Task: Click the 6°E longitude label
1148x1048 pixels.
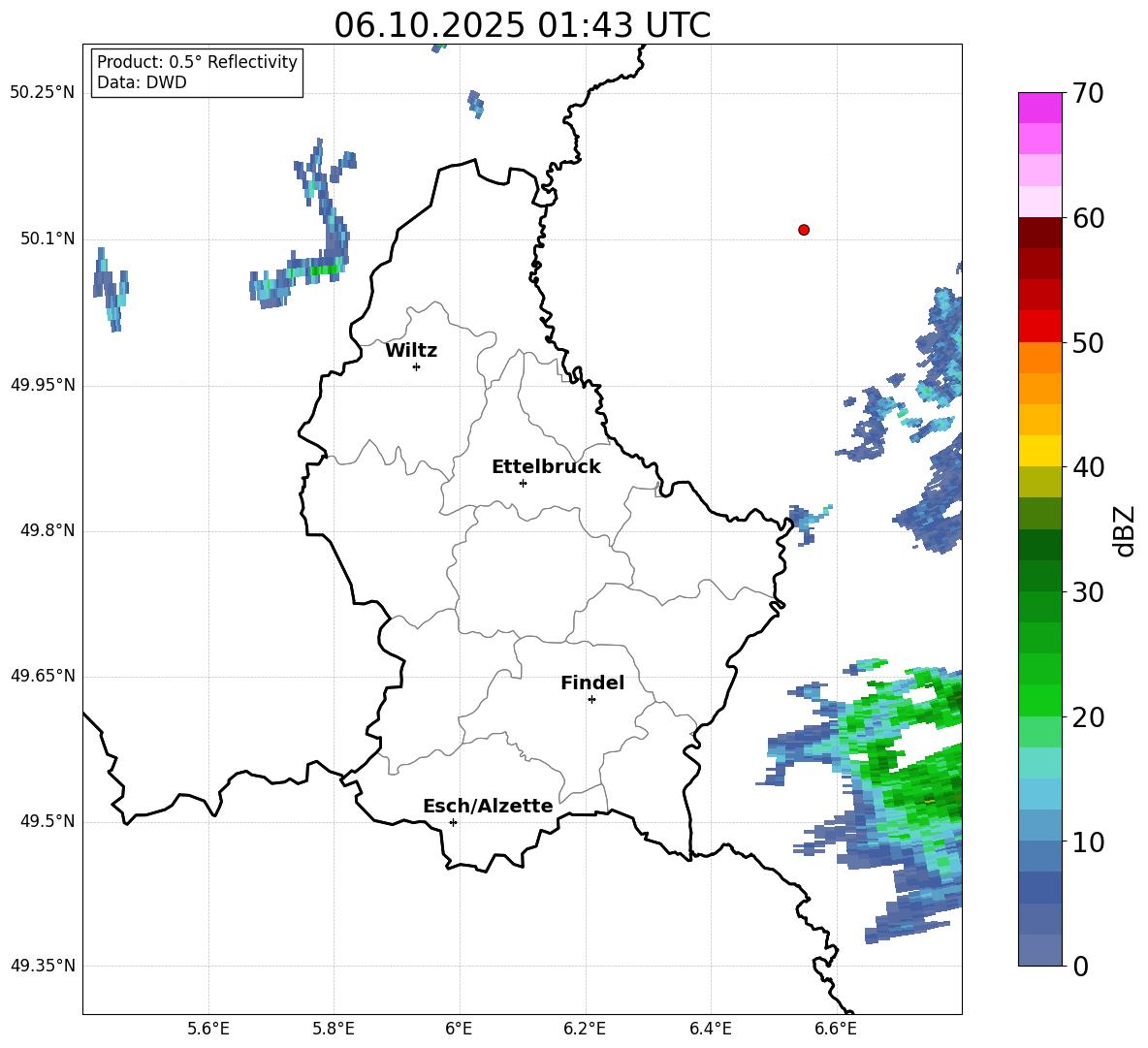Action: click(459, 1030)
